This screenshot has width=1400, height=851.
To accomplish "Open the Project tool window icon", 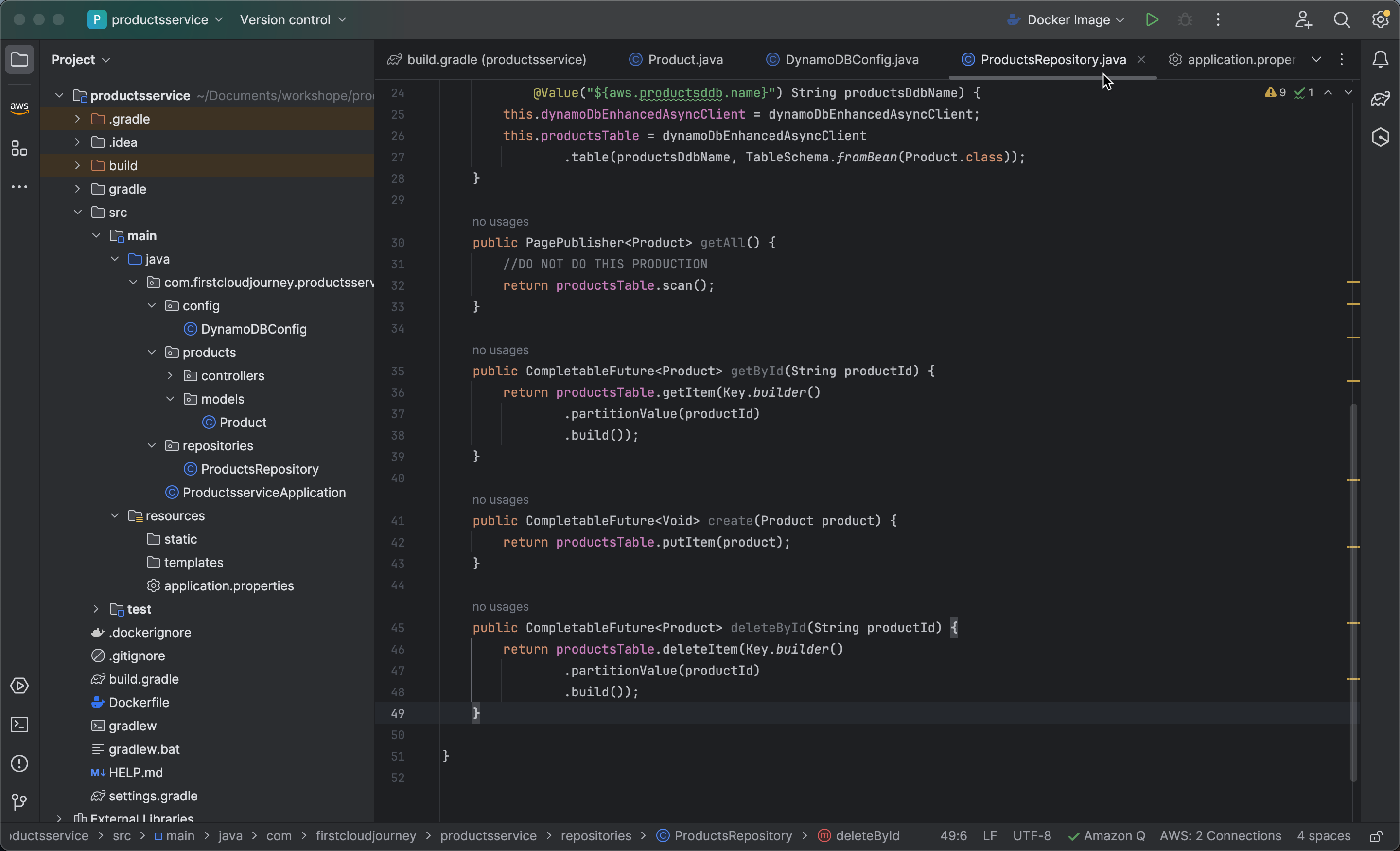I will coord(19,59).
